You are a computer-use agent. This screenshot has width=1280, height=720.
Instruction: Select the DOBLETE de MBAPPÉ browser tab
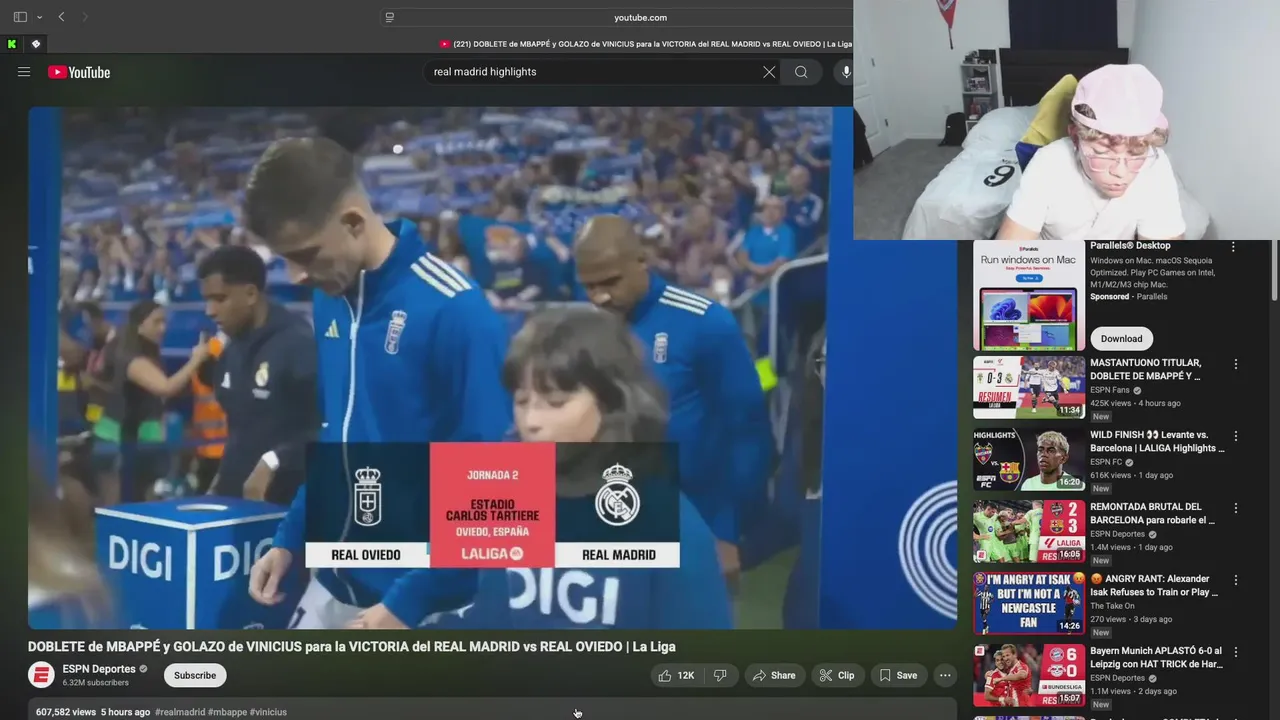(x=646, y=44)
